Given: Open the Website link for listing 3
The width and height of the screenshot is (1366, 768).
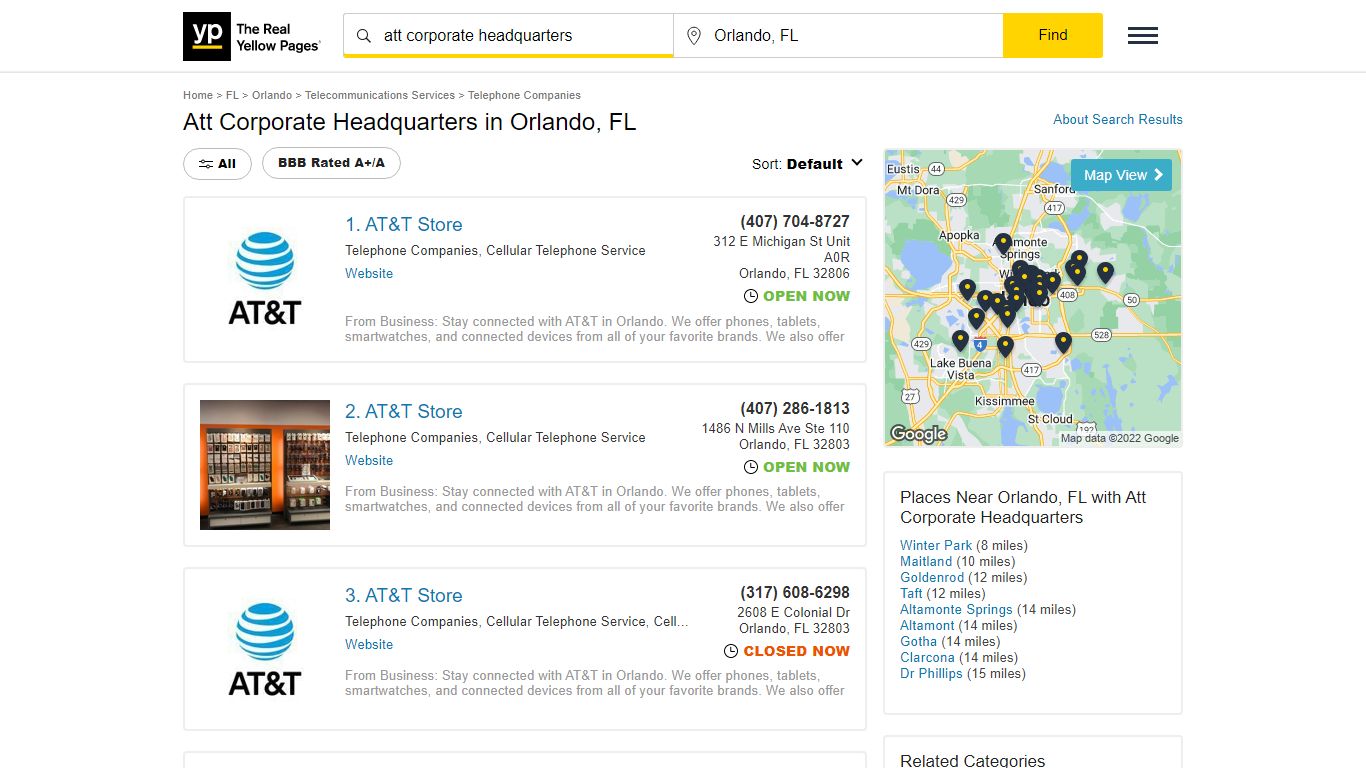Looking at the screenshot, I should click(x=369, y=645).
